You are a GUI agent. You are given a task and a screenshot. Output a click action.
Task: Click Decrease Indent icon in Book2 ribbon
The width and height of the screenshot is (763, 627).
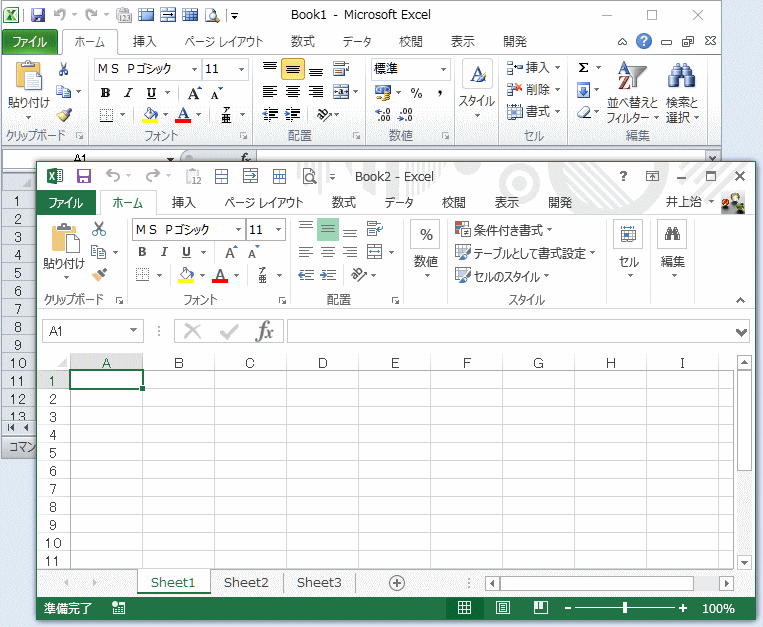point(306,275)
